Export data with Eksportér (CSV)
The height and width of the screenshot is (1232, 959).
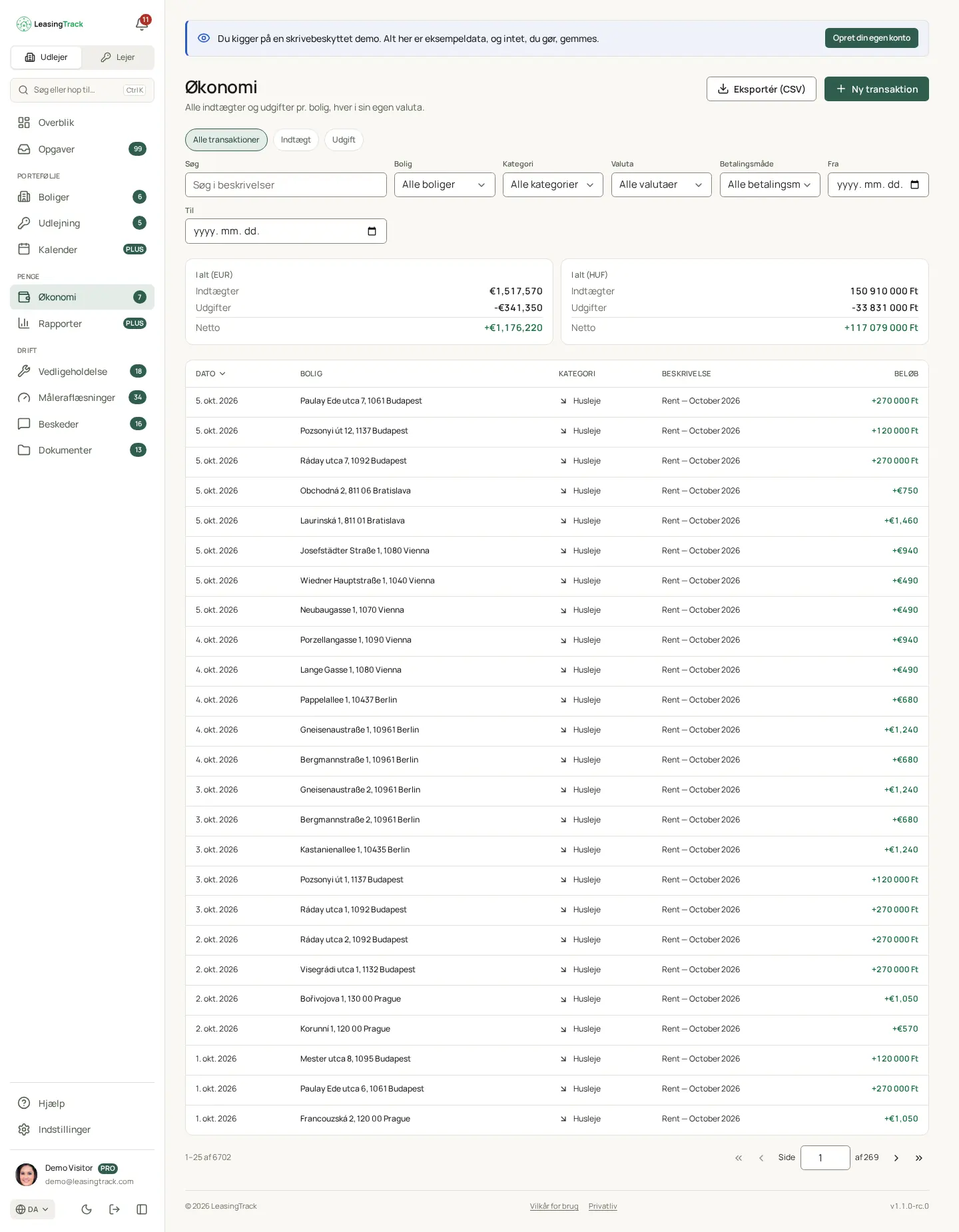click(761, 89)
